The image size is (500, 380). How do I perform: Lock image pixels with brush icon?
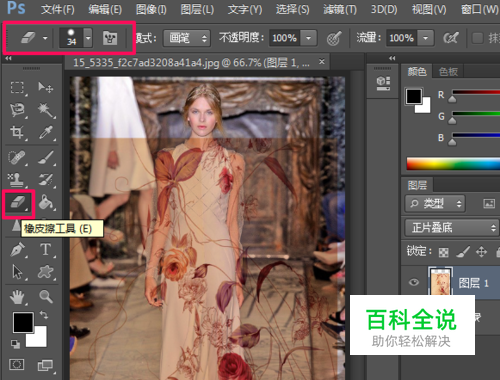463,252
